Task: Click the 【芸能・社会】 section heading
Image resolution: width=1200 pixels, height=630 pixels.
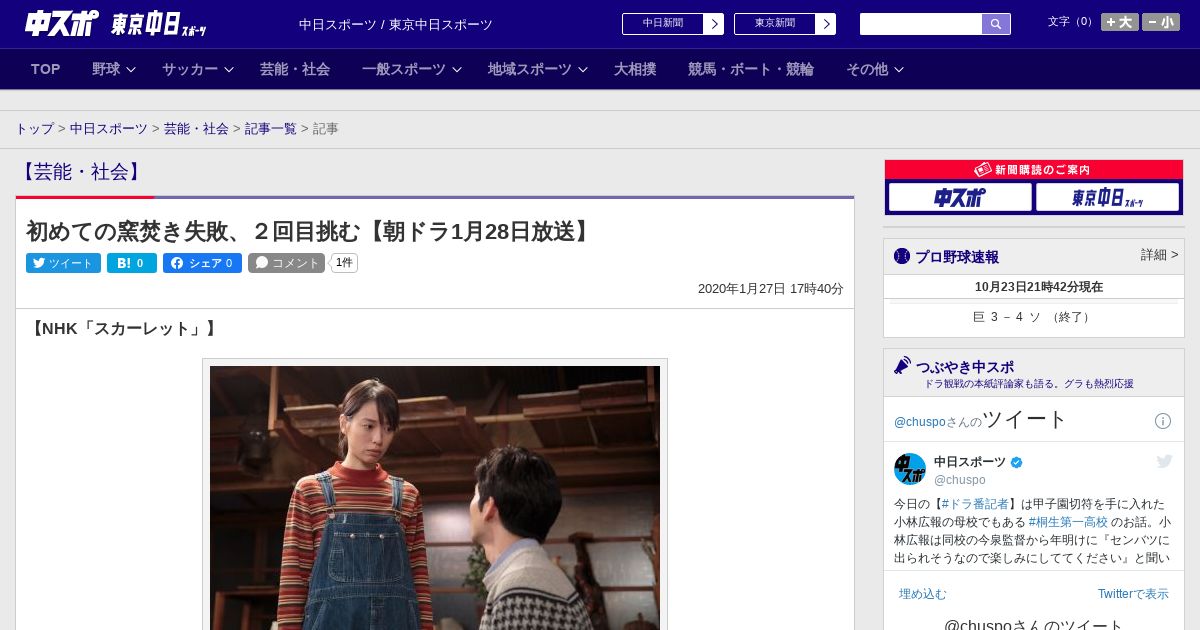Action: (81, 172)
